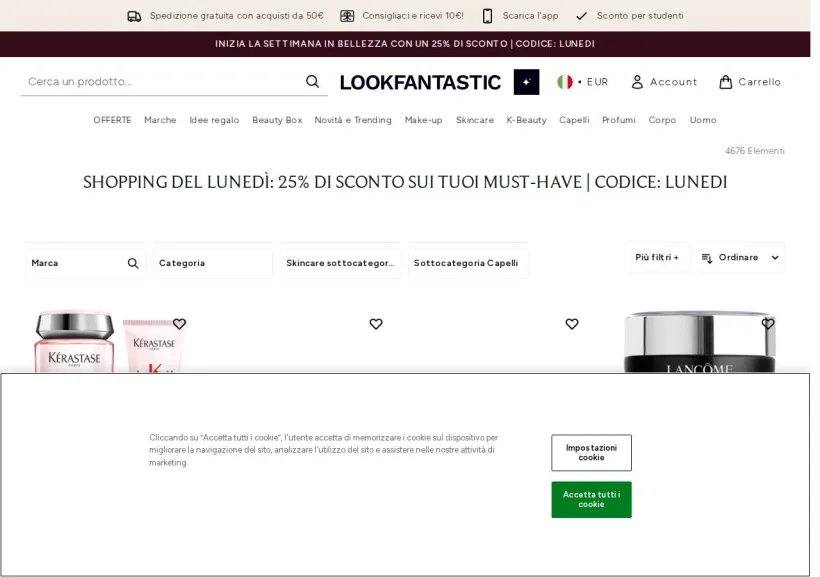Click Spedizione gratuita da 50€ link

[x=236, y=16]
